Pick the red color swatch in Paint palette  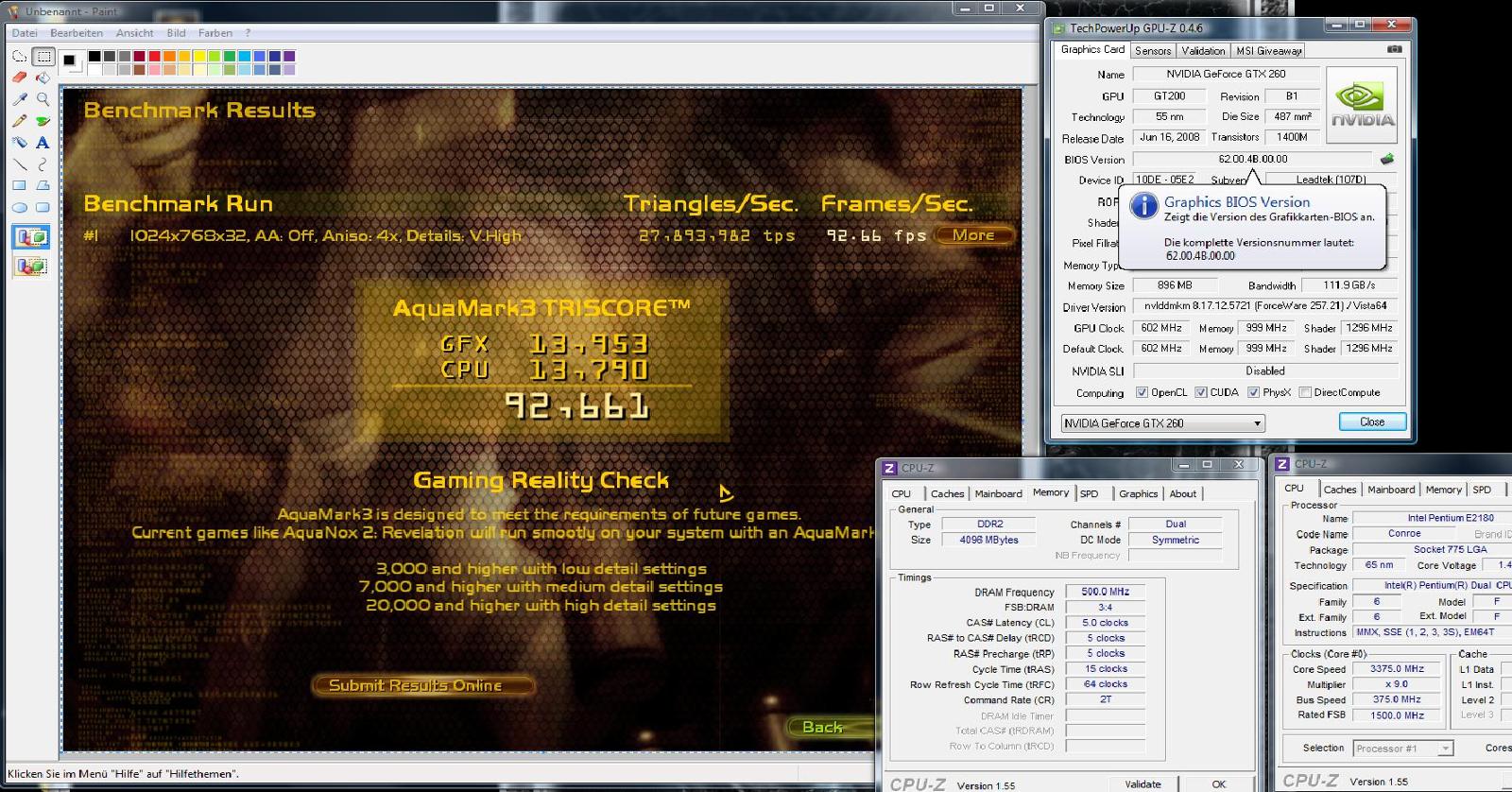point(153,57)
